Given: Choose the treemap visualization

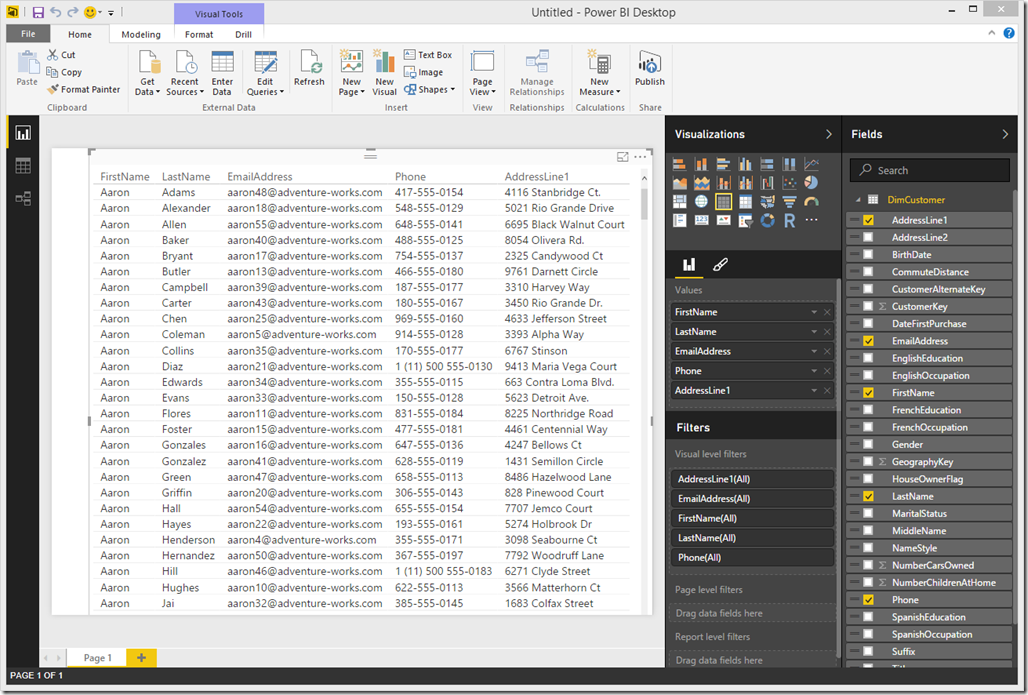Looking at the screenshot, I should click(679, 201).
